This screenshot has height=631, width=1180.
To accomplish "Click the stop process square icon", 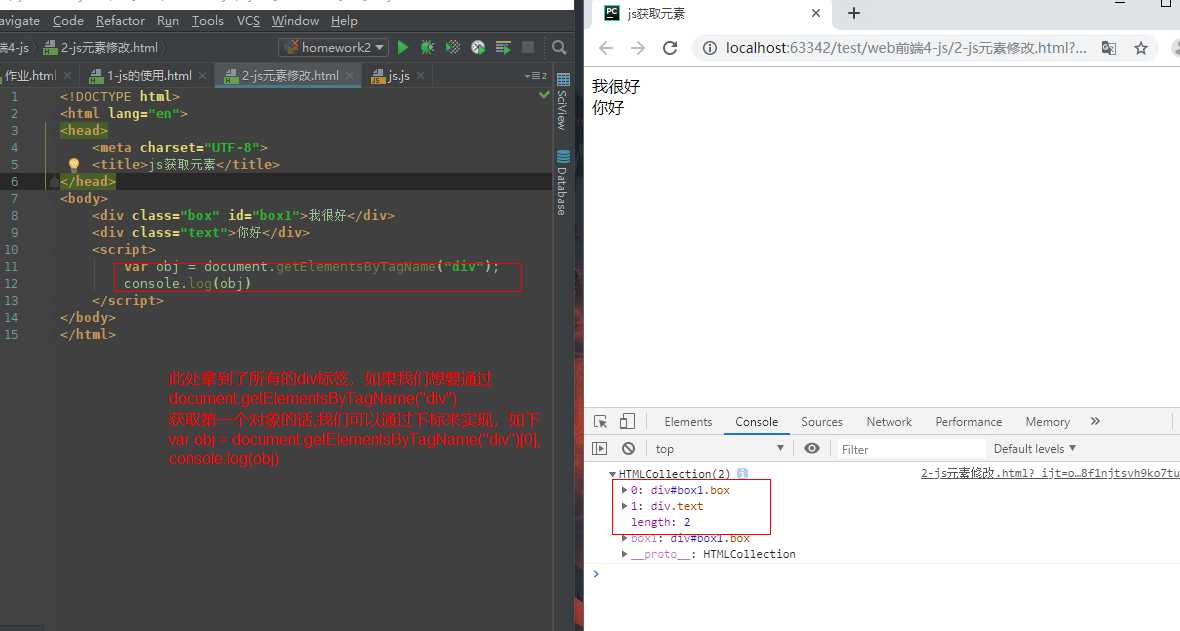I will coord(528,47).
